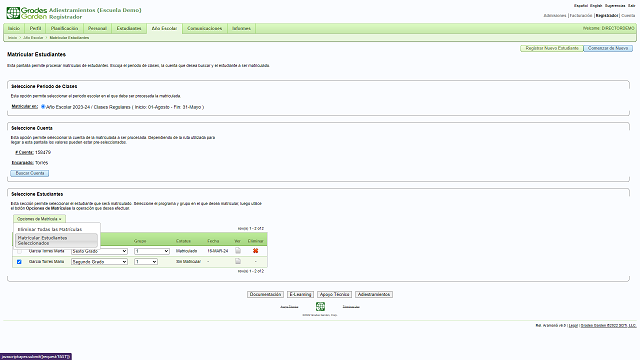This screenshot has height=360, width=640.
Task: Check the box for the Sexto Grado row
Action: [x=19, y=251]
